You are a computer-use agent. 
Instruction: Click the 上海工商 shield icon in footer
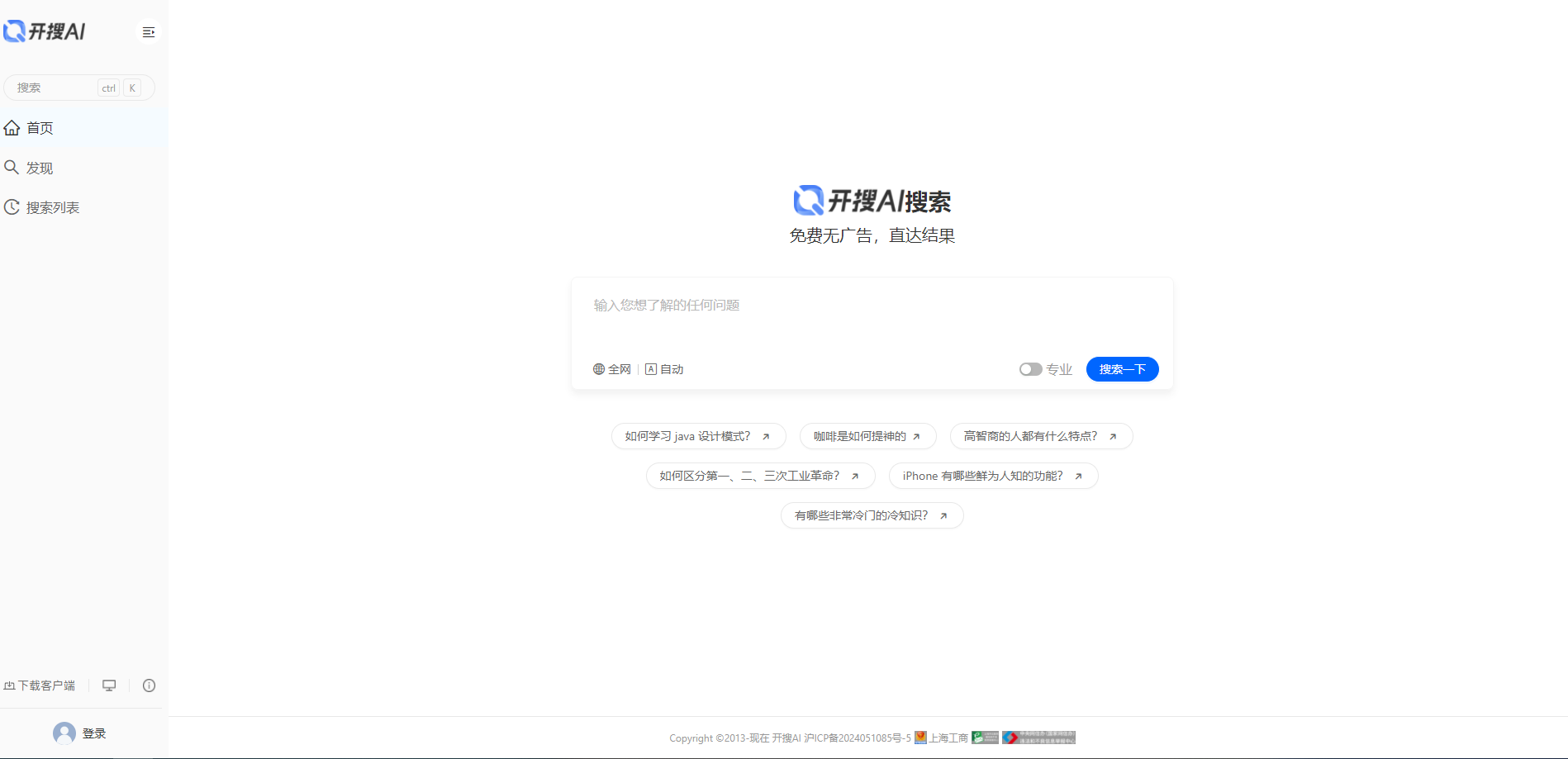[920, 738]
